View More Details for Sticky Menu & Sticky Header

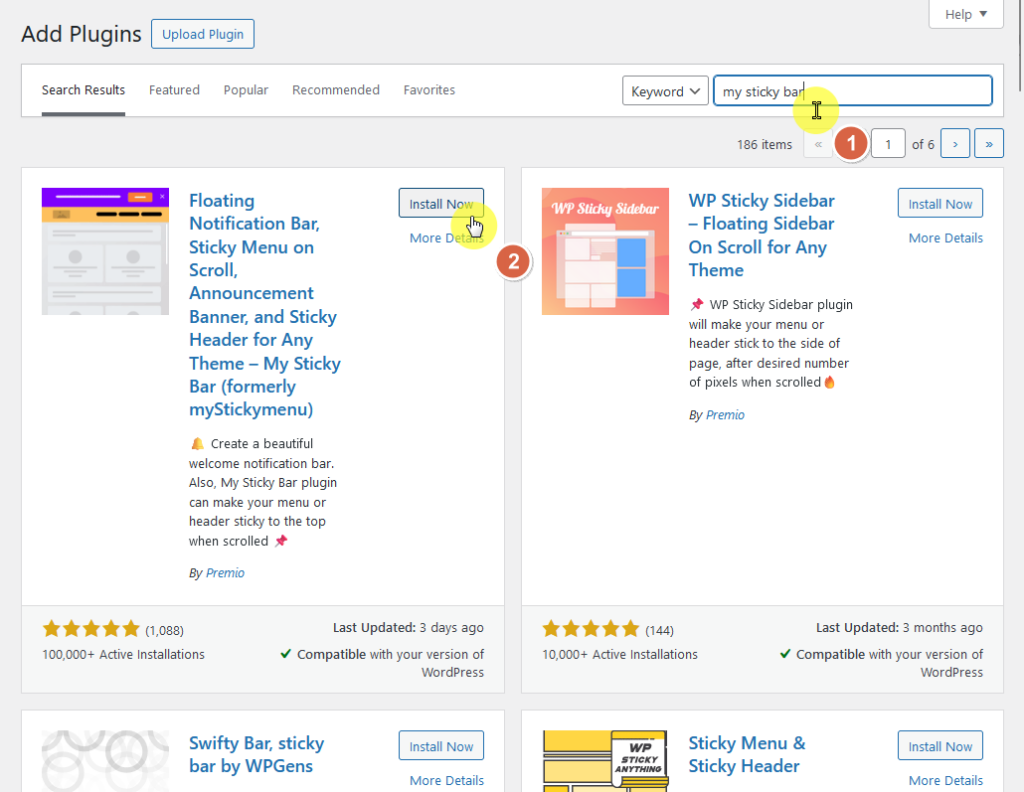click(946, 781)
